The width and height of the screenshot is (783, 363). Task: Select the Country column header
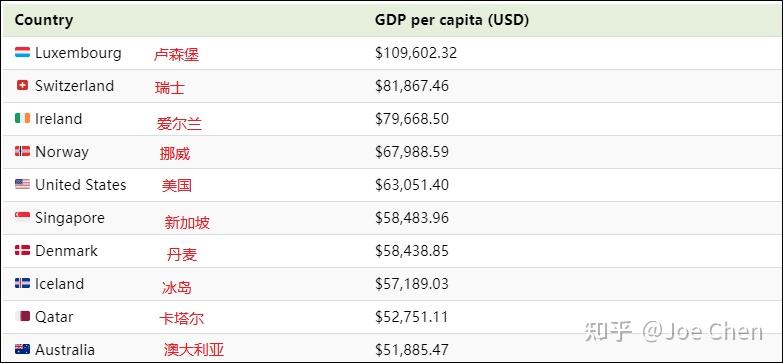pos(44,20)
